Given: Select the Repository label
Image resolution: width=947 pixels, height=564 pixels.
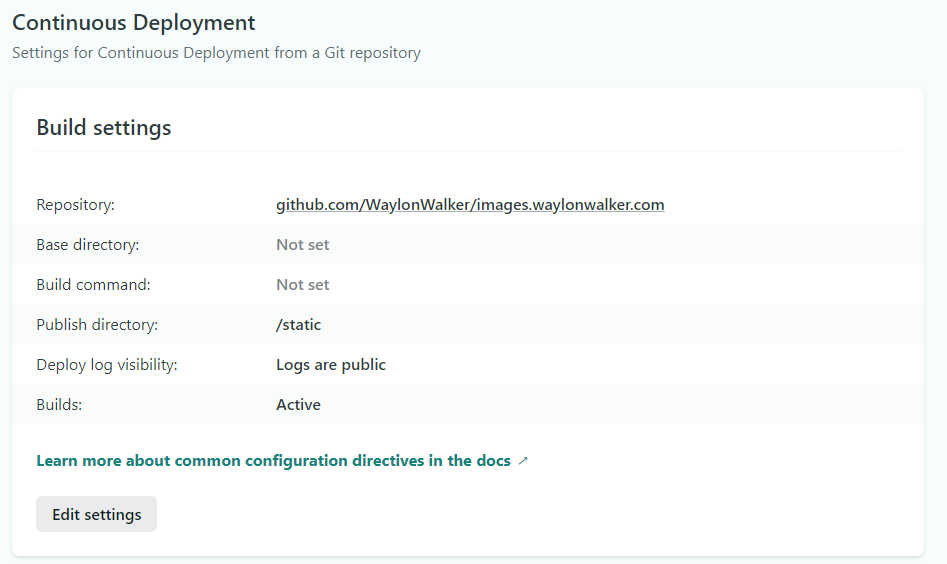Looking at the screenshot, I should tap(76, 205).
